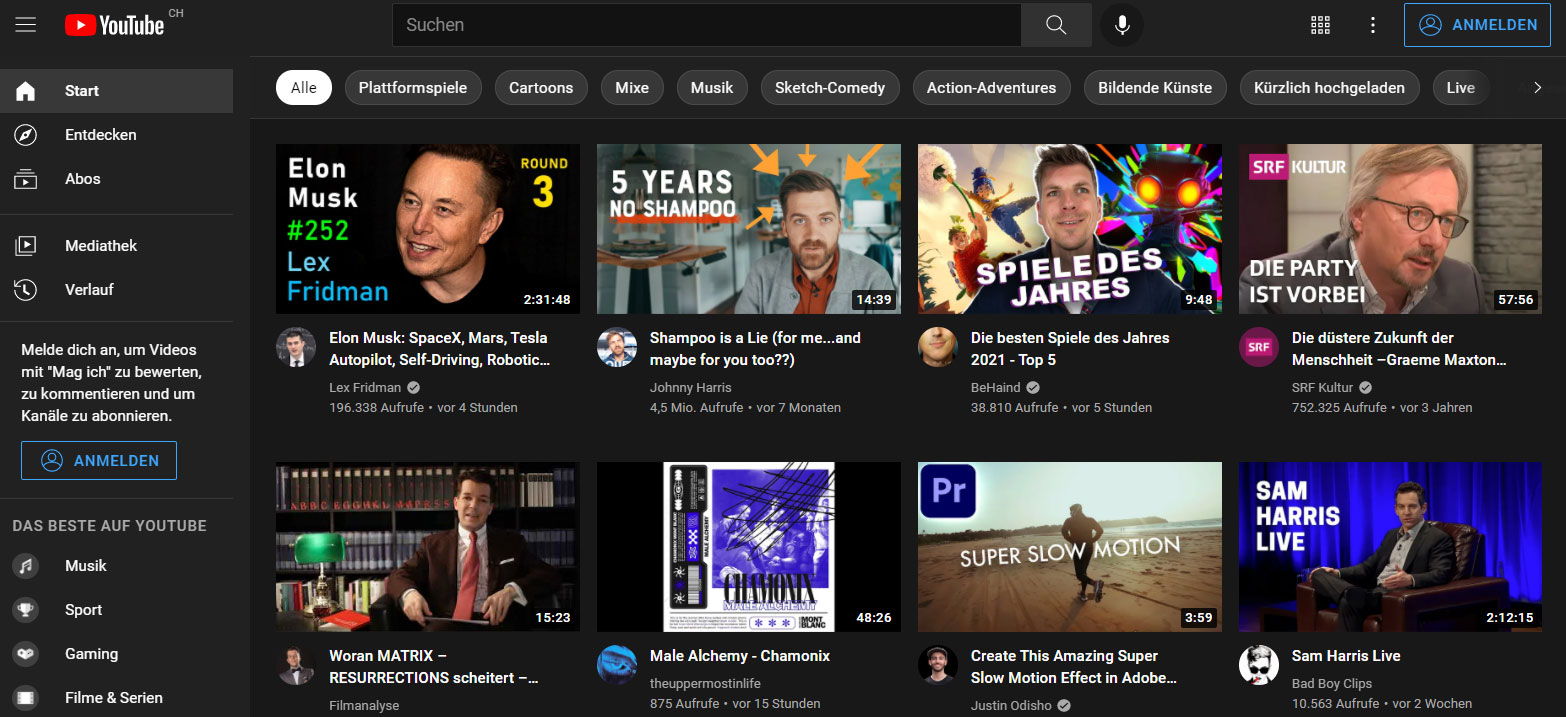This screenshot has width=1566, height=717.
Task: Click the Sport trophy icon
Action: 25,609
